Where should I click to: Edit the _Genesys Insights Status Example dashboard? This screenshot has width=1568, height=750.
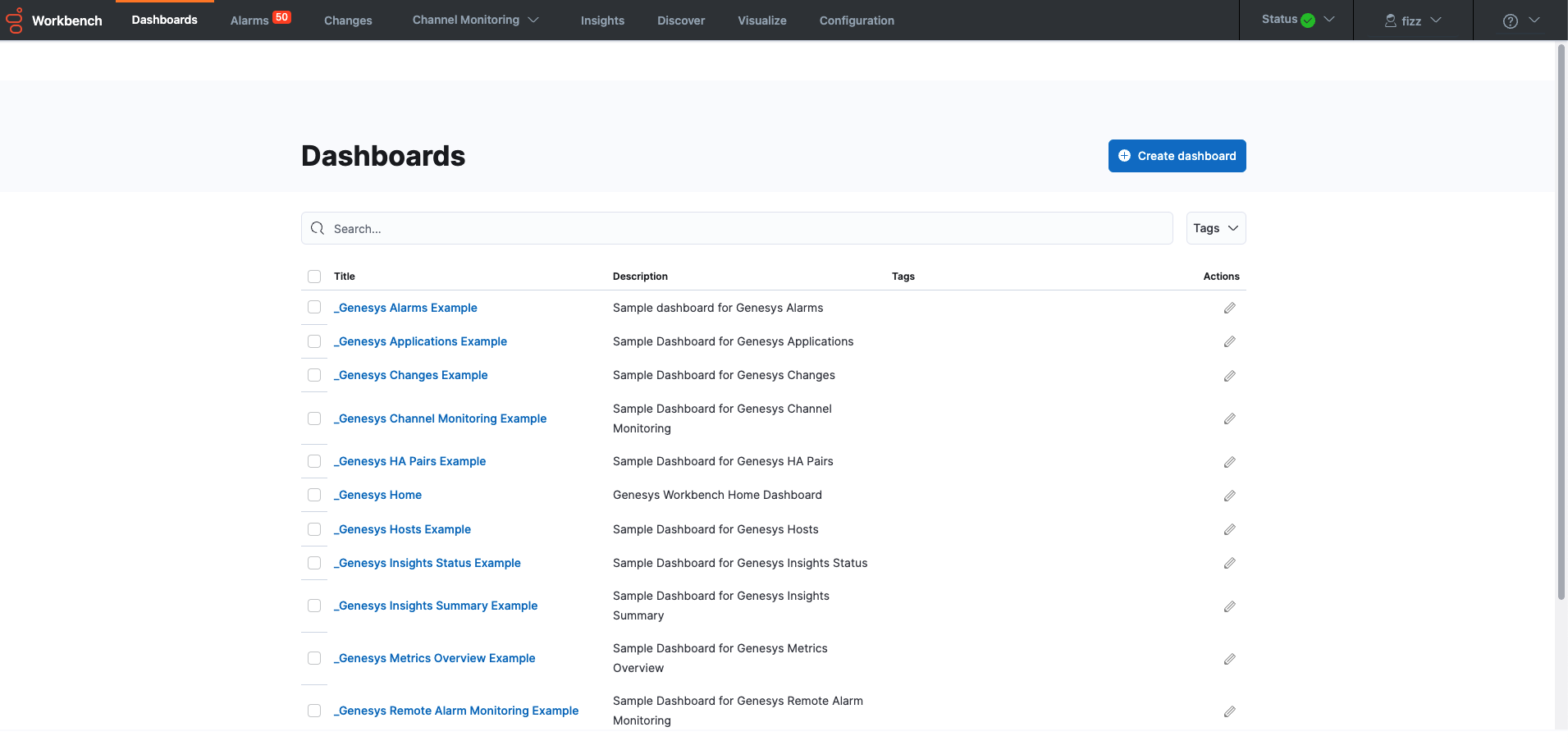pyautogui.click(x=1229, y=563)
